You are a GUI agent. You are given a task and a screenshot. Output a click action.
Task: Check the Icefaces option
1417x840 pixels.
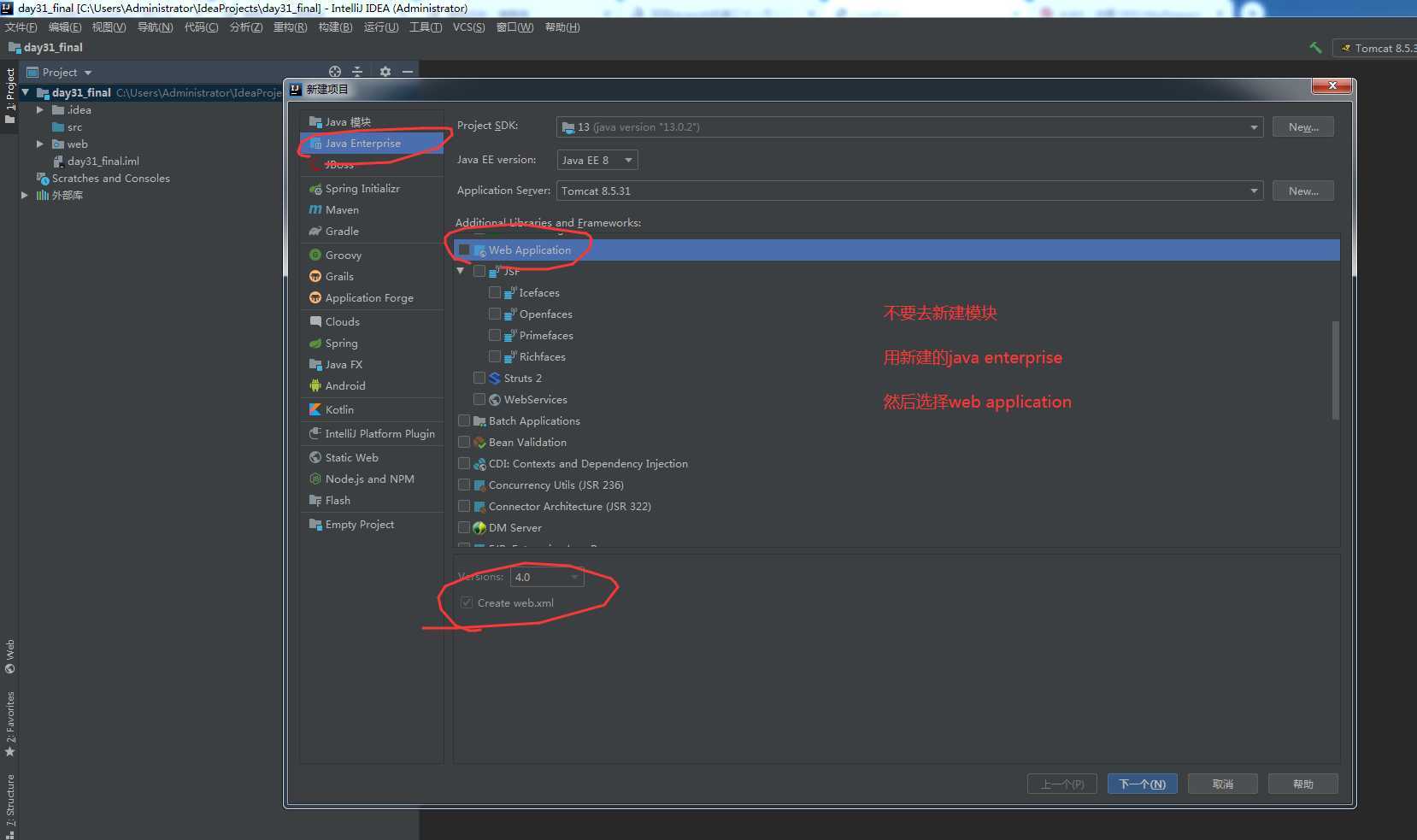[x=495, y=292]
